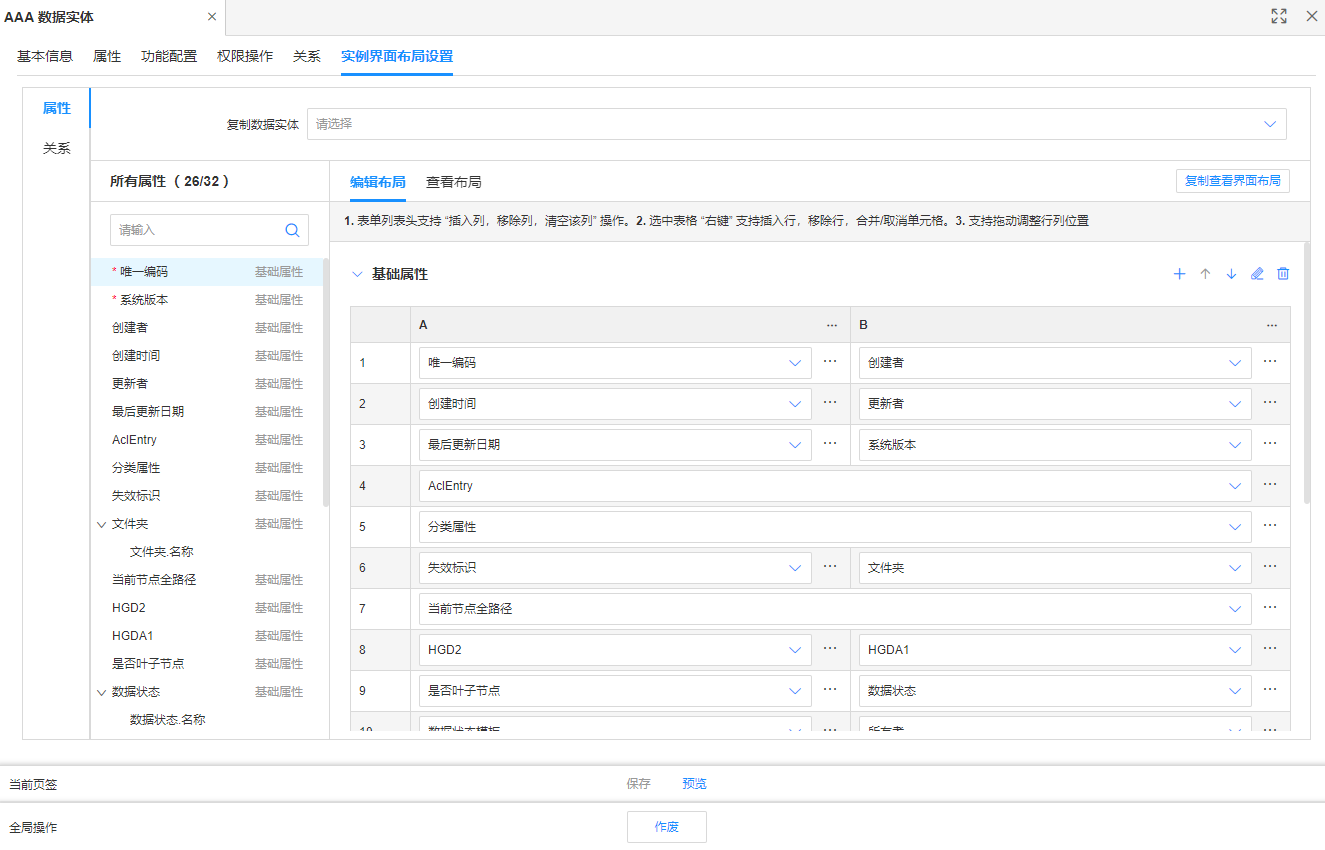Open more options for 失效标识 cell
The image size is (1325, 850).
830,566
